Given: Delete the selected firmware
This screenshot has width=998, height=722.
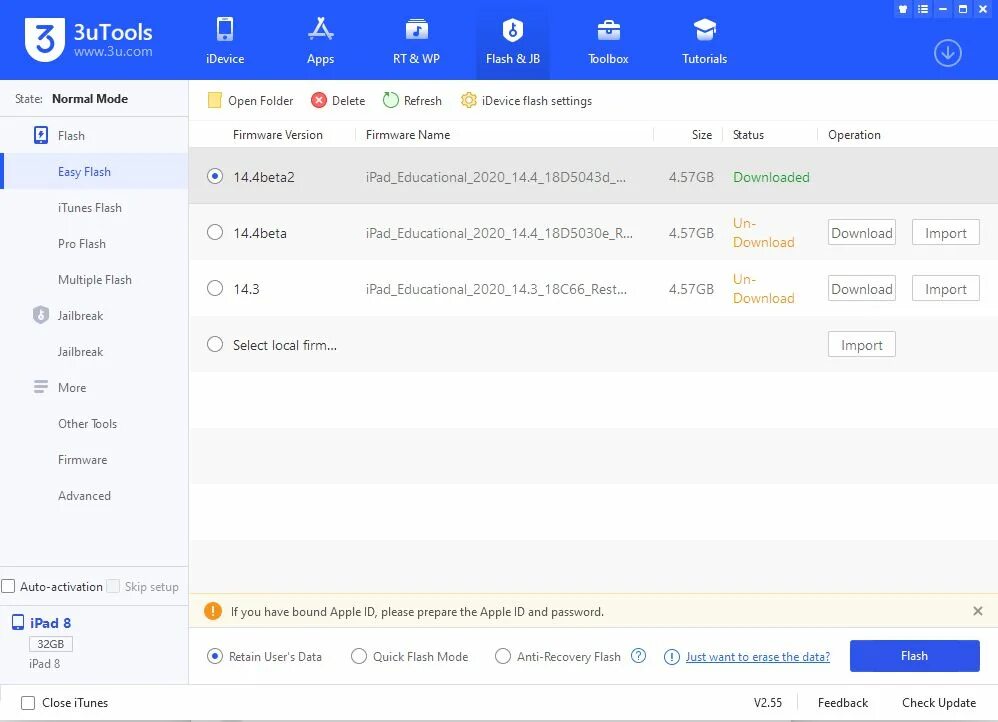Looking at the screenshot, I should pos(338,101).
